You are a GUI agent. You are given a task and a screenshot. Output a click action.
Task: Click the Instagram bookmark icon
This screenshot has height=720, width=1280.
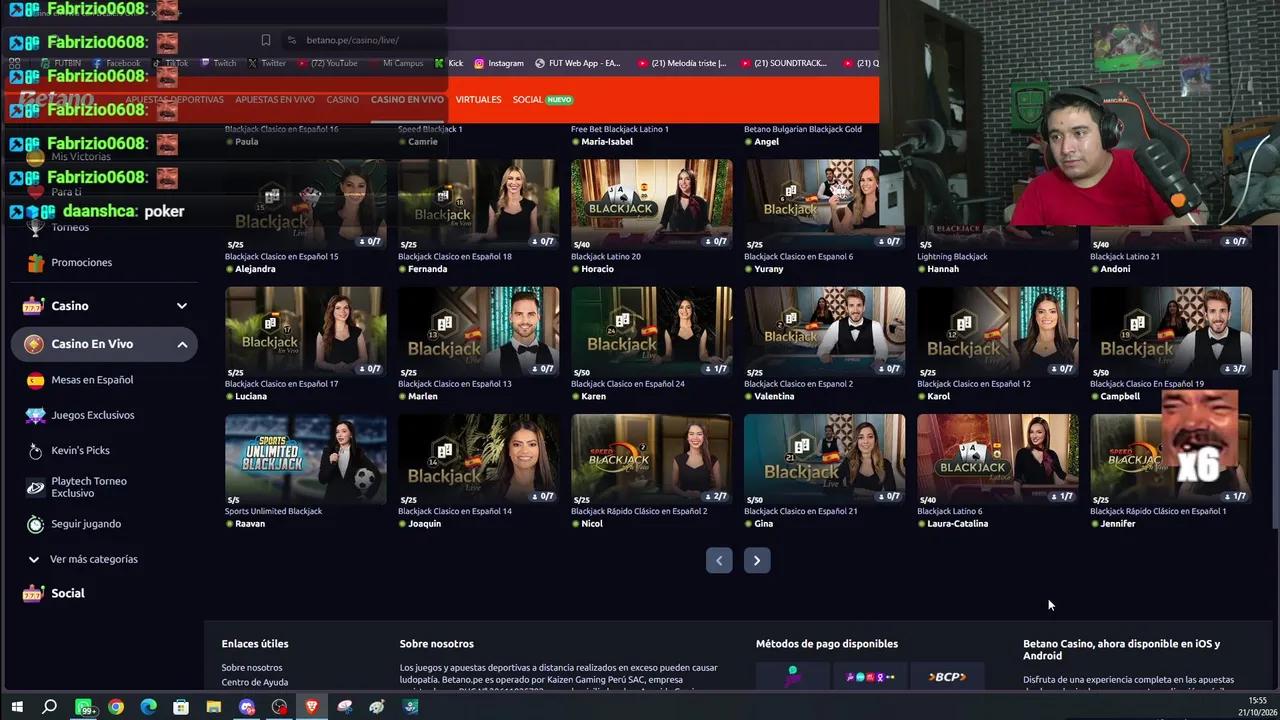click(479, 63)
